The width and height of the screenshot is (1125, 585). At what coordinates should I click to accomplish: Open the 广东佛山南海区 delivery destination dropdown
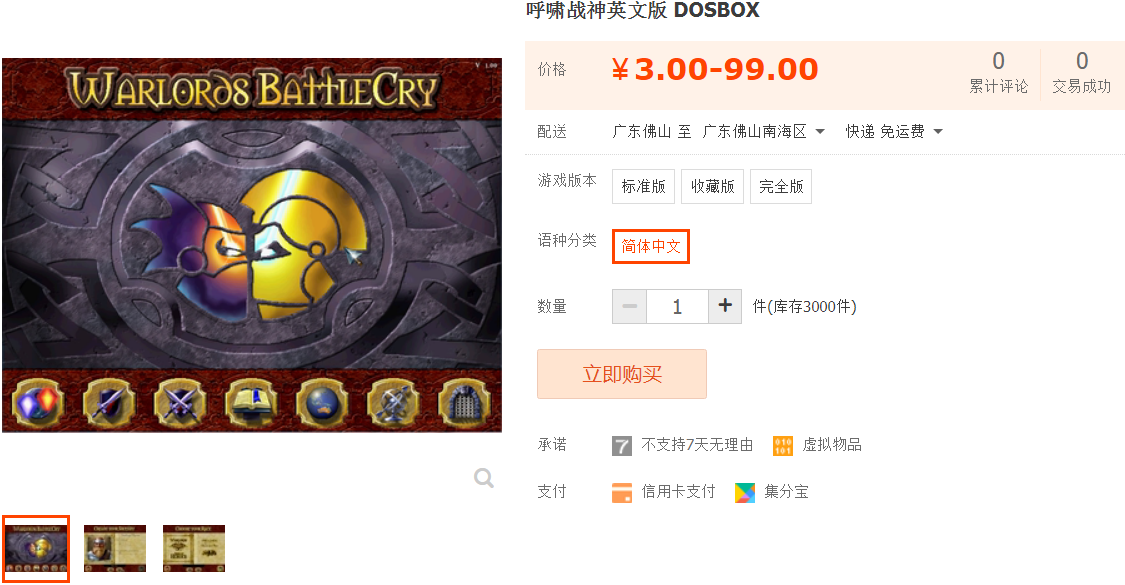[x=763, y=131]
